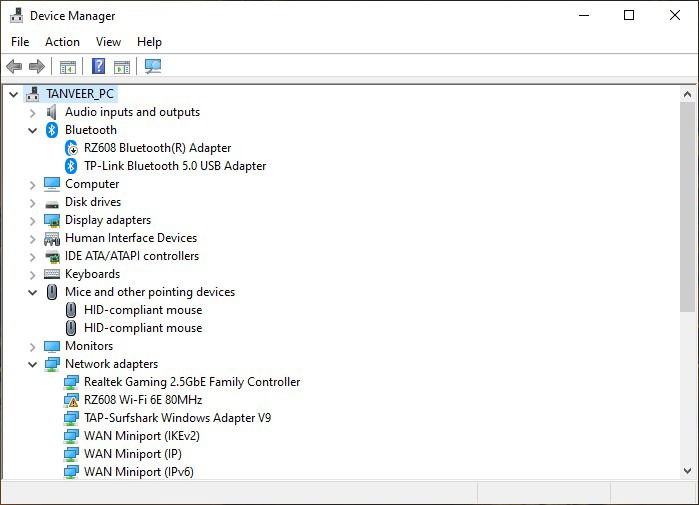Viewport: 699px width, 505px height.
Task: Close the Device Manager window
Action: [675, 16]
